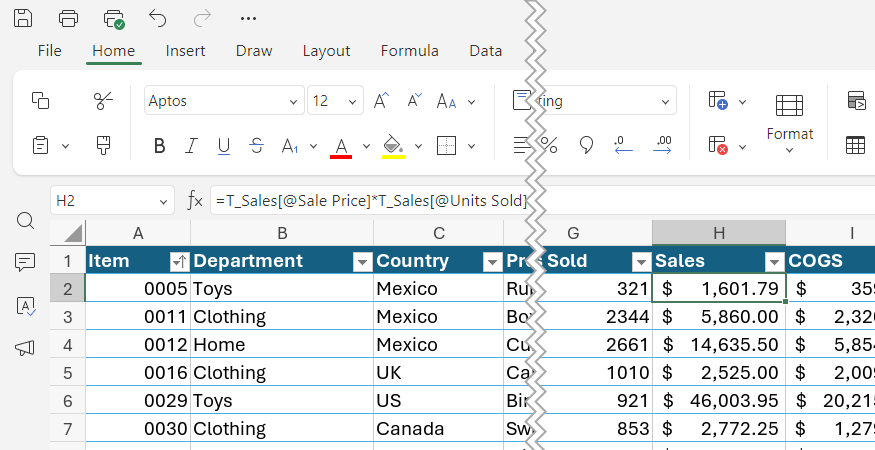Select row 4 header
The width and height of the screenshot is (875, 450).
click(x=68, y=344)
